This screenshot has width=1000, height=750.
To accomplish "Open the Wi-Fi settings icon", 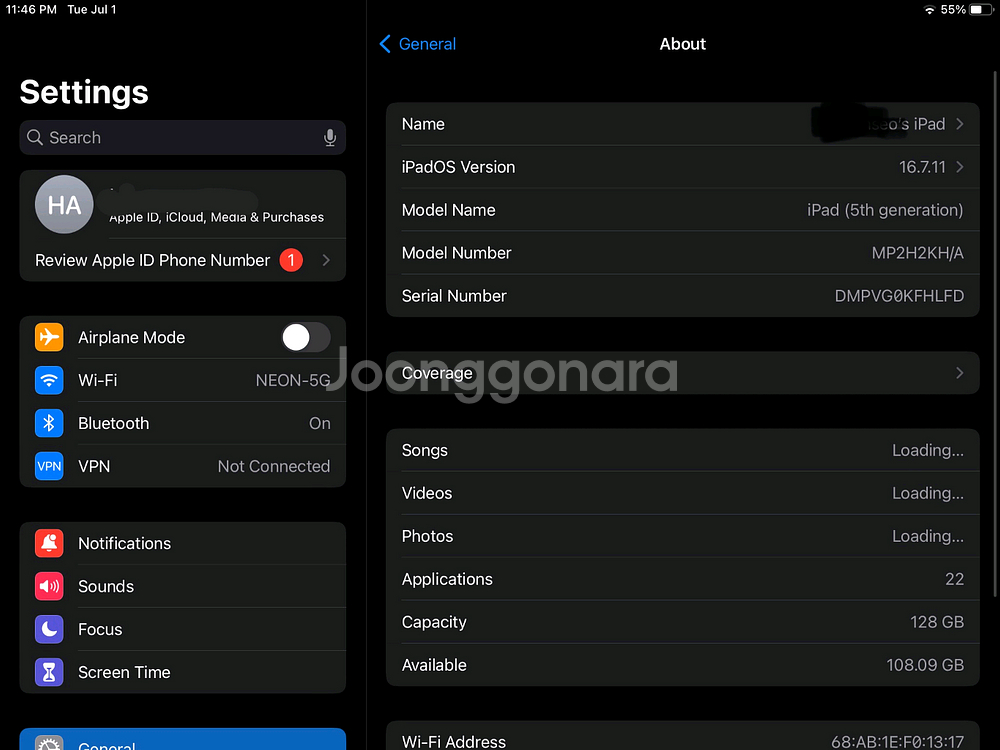I will point(49,380).
